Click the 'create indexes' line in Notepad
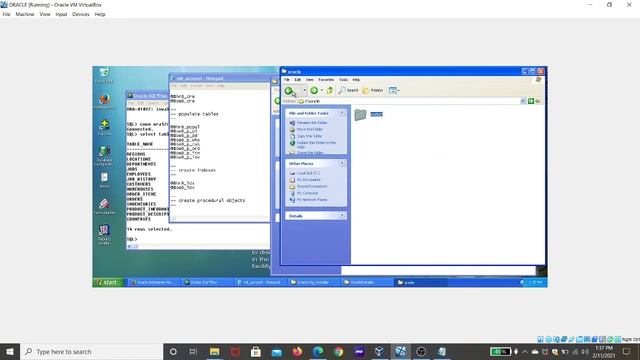The height and width of the screenshot is (360, 640). tap(197, 170)
